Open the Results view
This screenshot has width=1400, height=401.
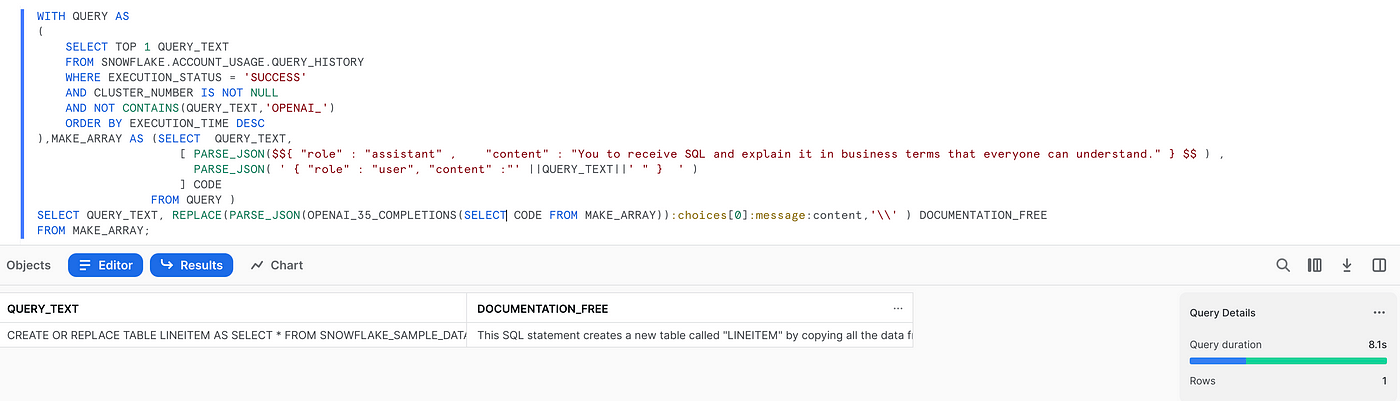click(x=192, y=265)
